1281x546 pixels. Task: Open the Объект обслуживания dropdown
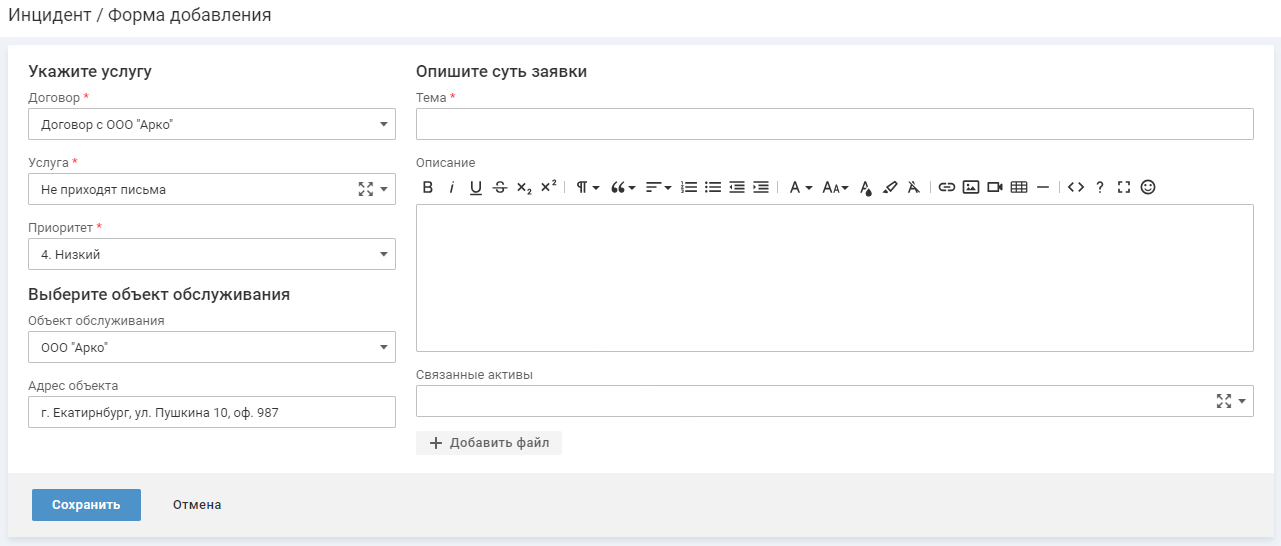pyautogui.click(x=212, y=347)
